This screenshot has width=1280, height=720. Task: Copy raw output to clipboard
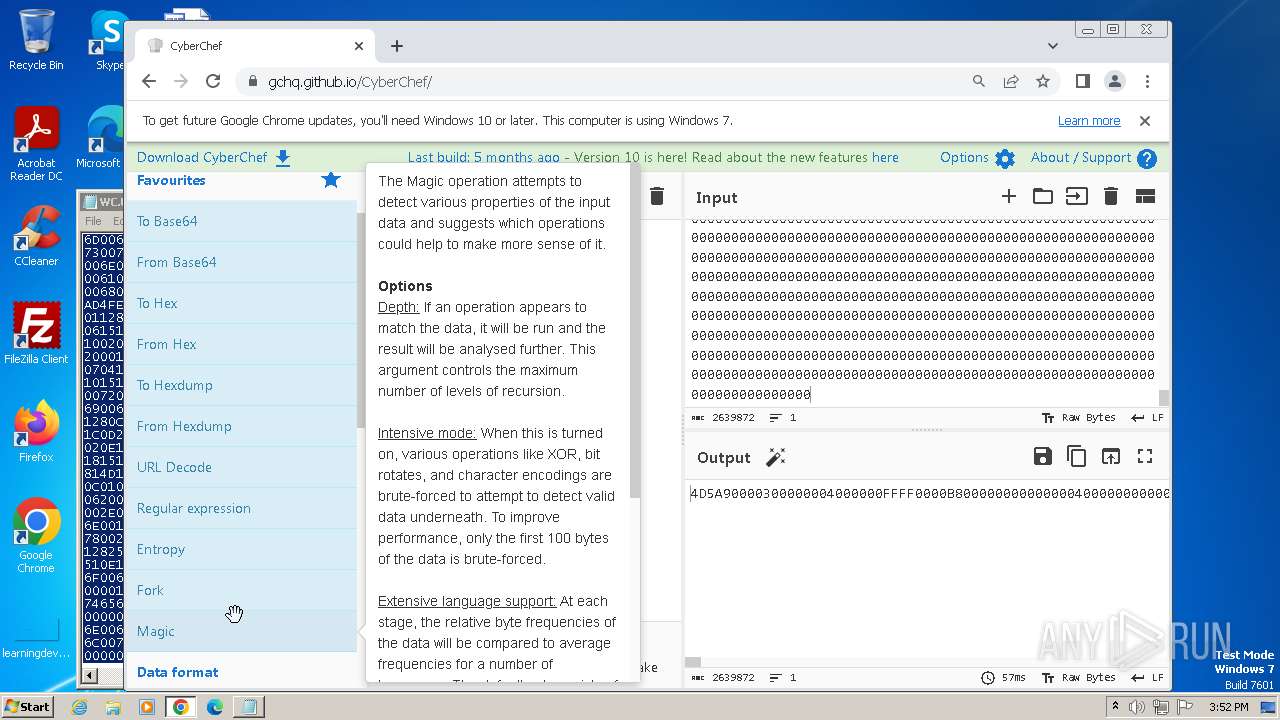[x=1077, y=456]
